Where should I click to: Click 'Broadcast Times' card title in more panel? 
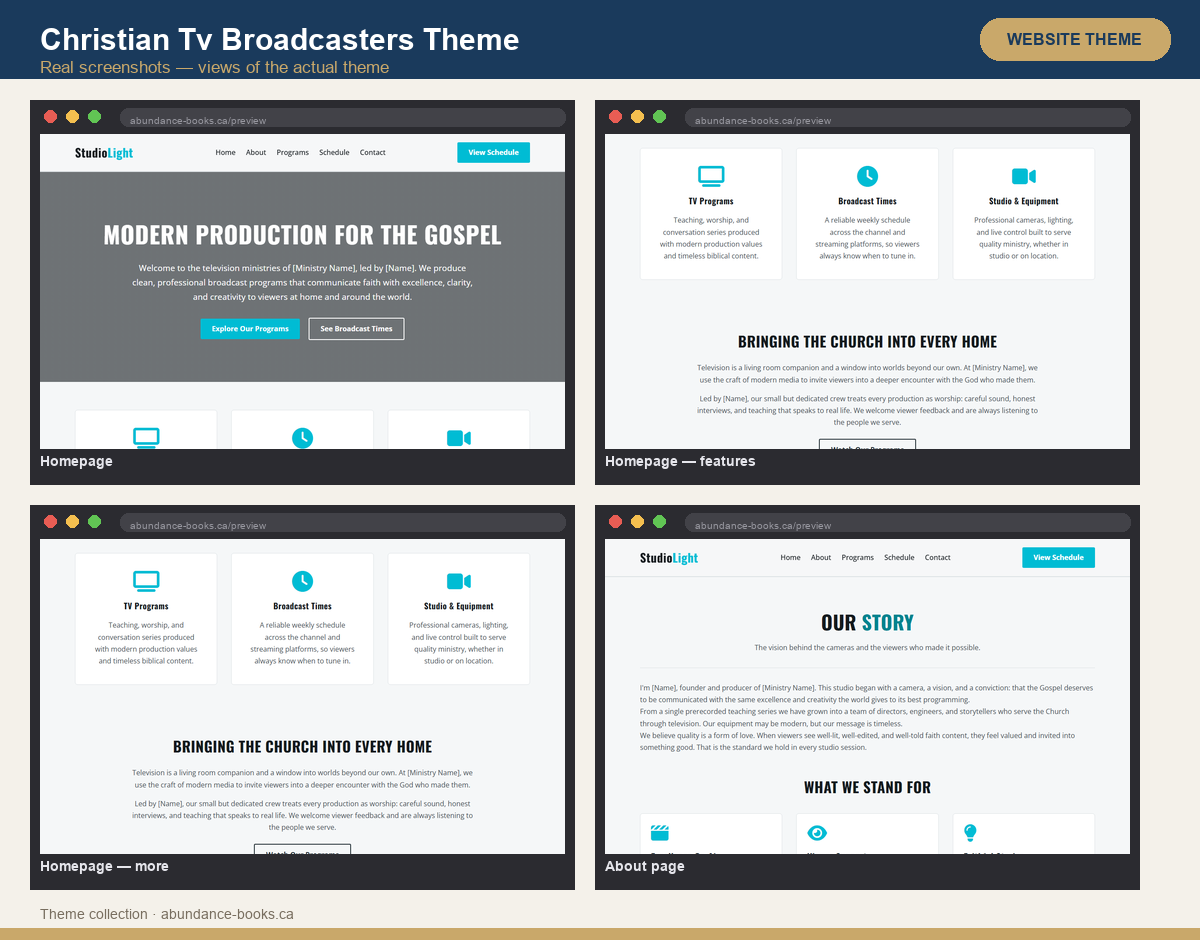coord(302,606)
